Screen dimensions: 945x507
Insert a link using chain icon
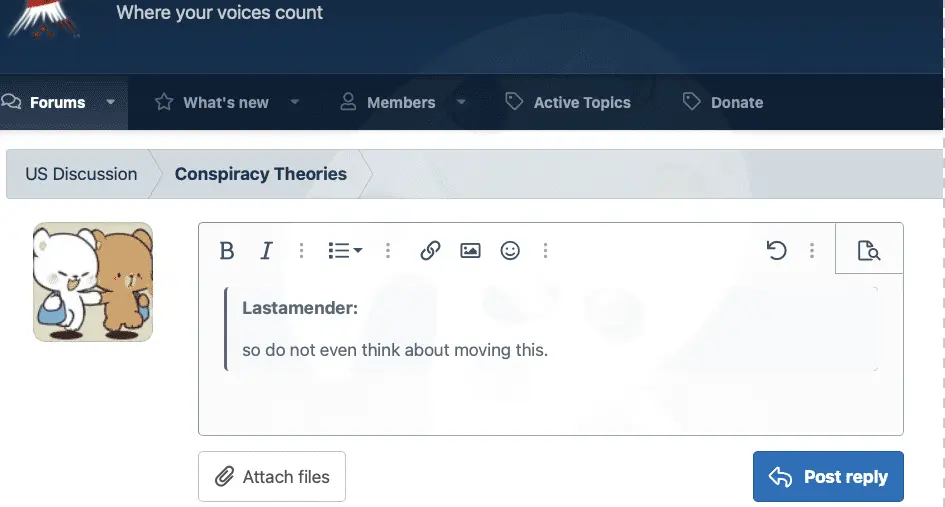[430, 251]
